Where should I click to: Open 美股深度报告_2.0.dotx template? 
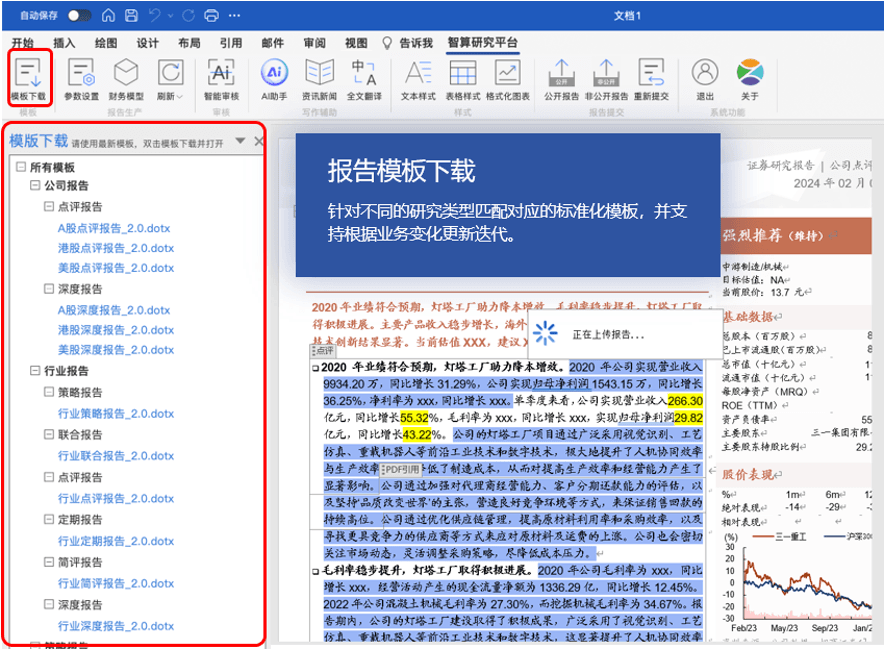[x=116, y=350]
